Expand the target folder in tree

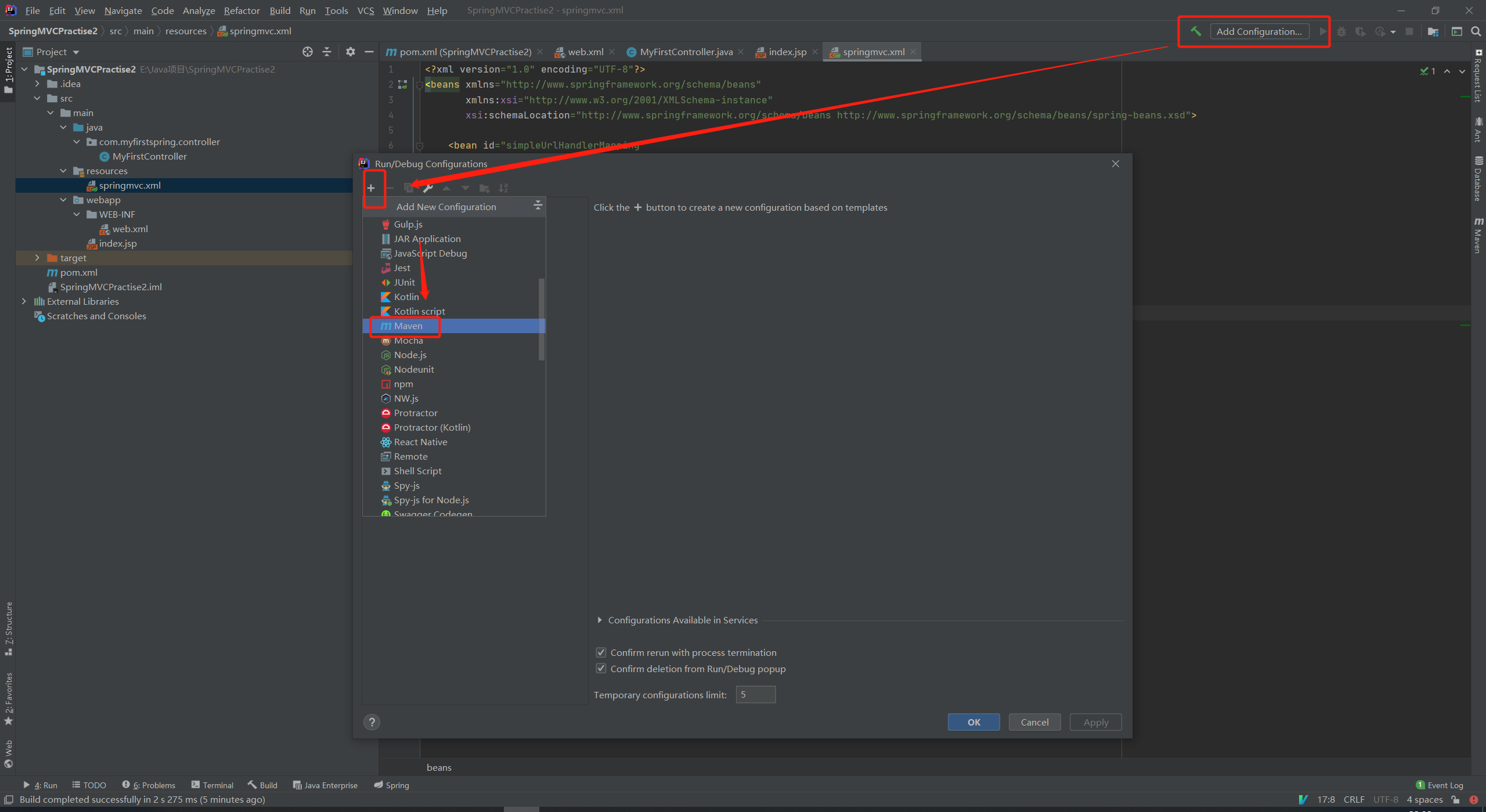pos(37,258)
